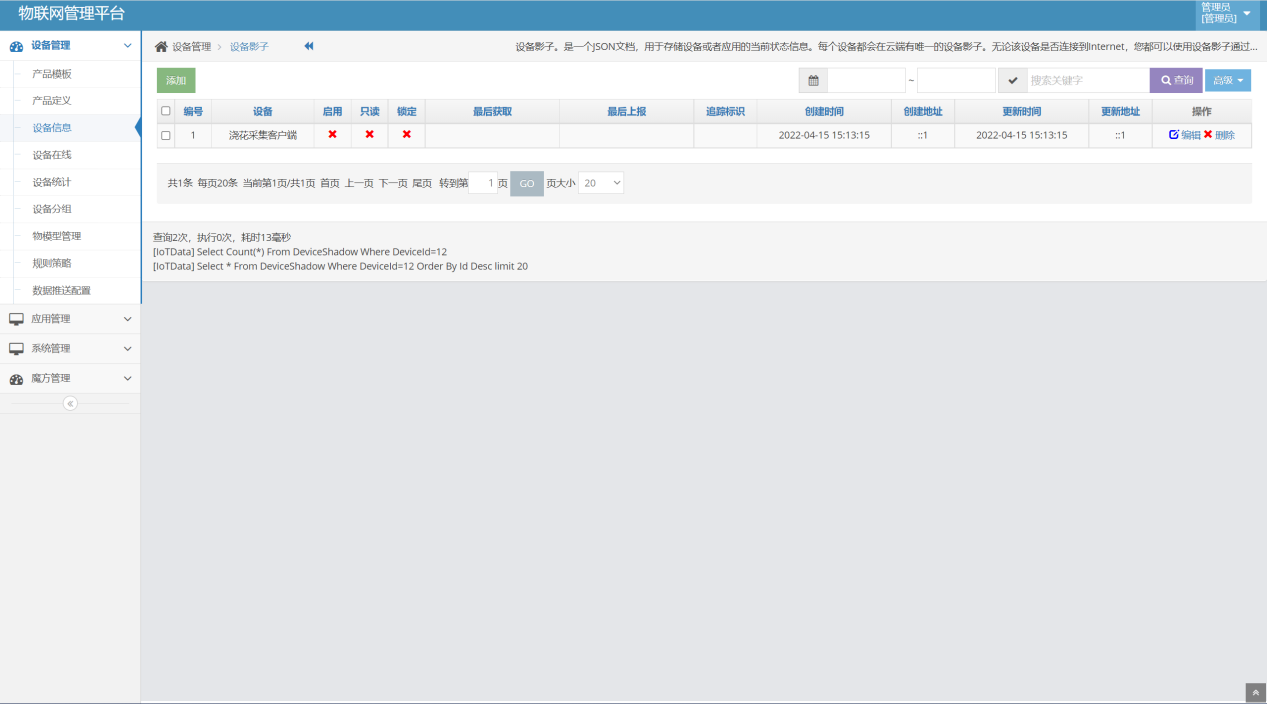Click the double-left arrow back icon
This screenshot has height=704, width=1267.
309,46
